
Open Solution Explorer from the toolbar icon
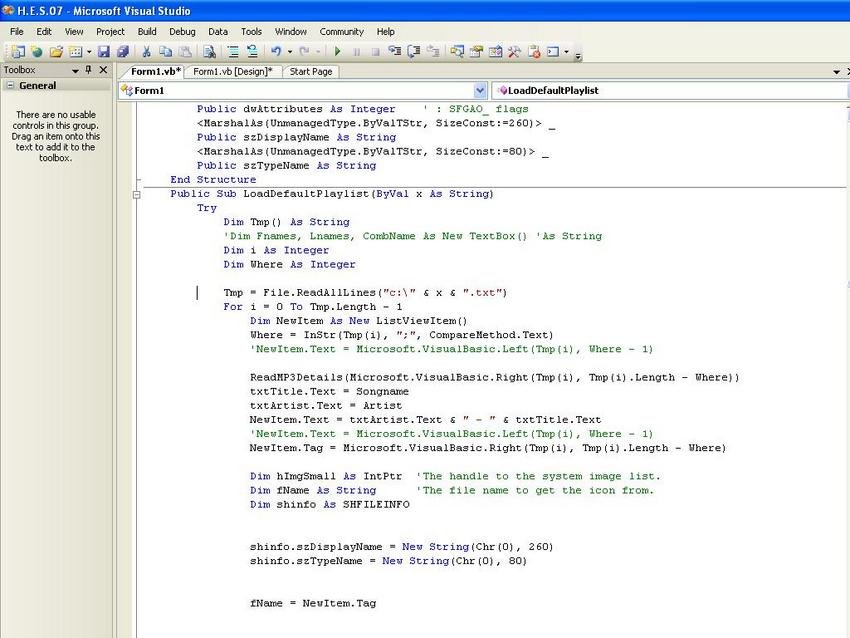[457, 52]
